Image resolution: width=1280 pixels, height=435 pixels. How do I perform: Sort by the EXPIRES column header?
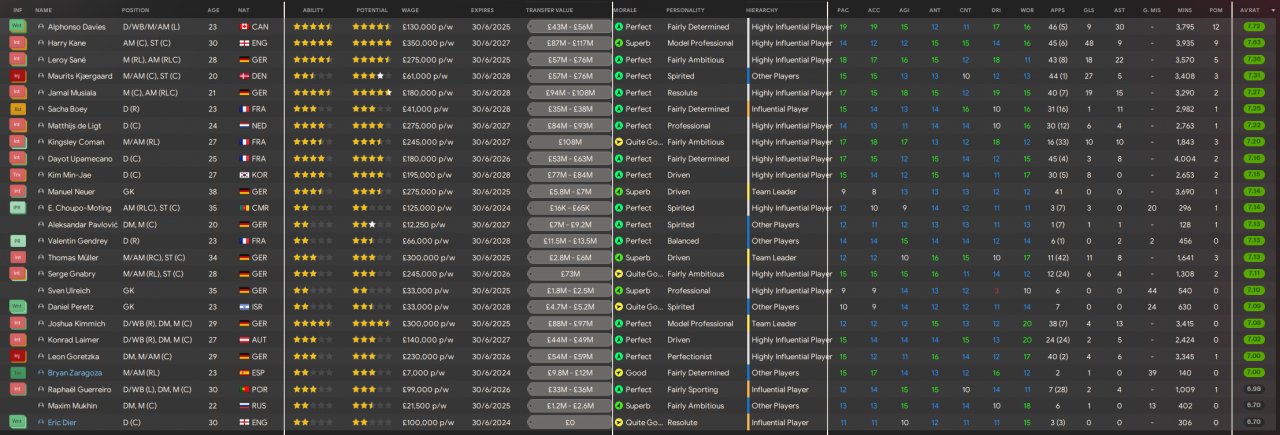pos(482,9)
